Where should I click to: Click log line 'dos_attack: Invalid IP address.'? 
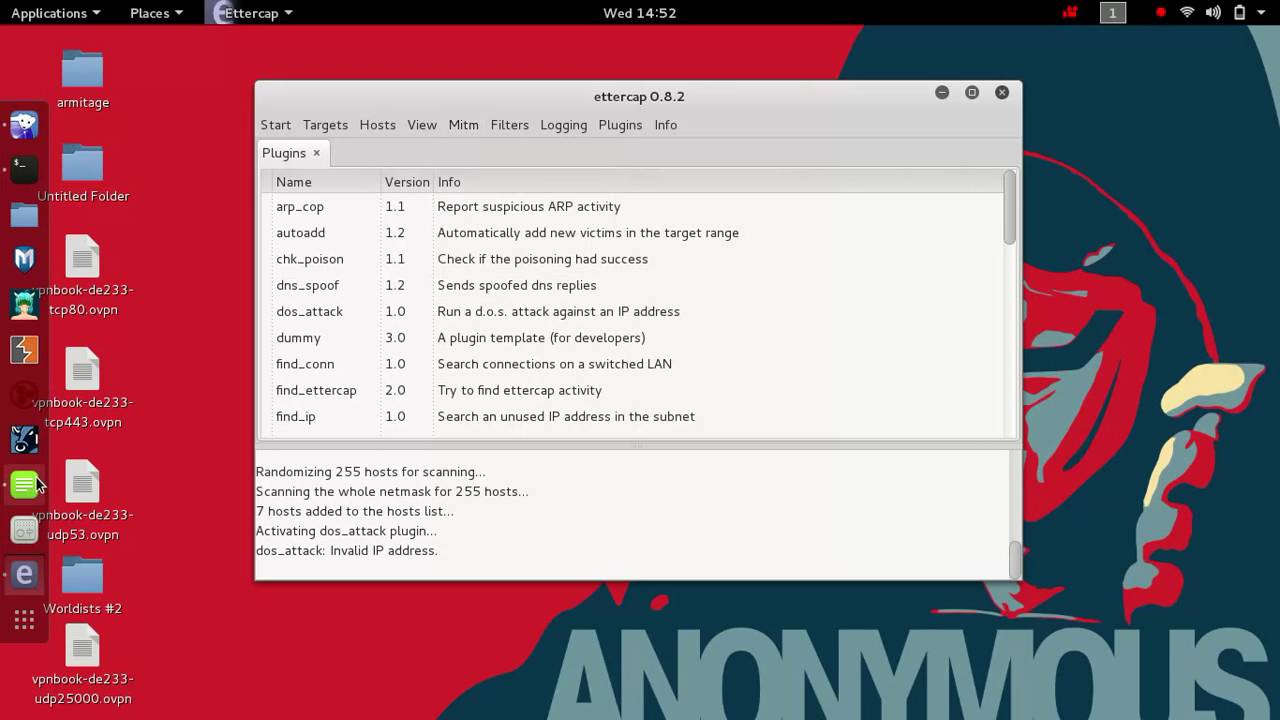click(x=347, y=551)
